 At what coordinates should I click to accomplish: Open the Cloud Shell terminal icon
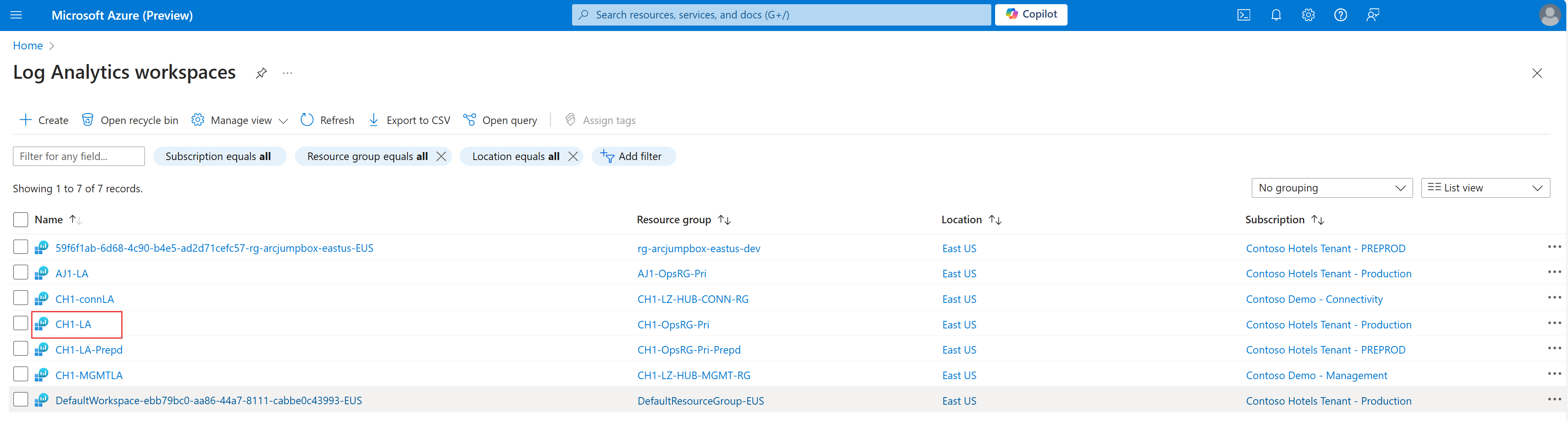(1243, 15)
